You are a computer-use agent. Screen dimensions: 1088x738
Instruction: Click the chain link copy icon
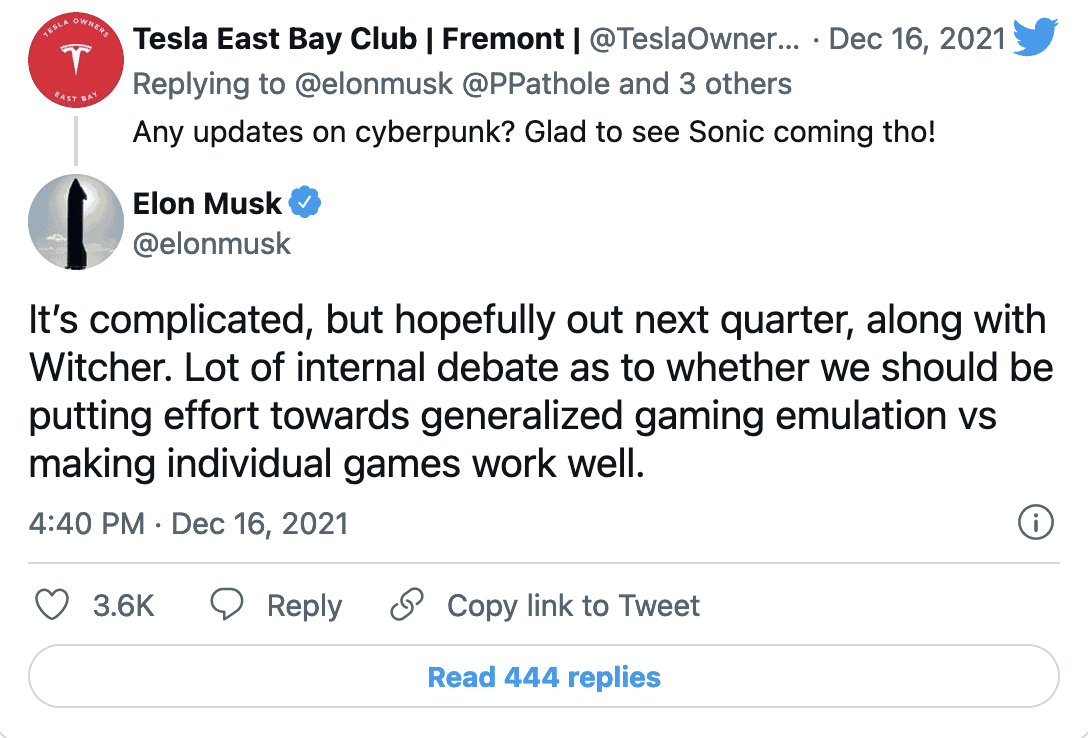(x=407, y=605)
